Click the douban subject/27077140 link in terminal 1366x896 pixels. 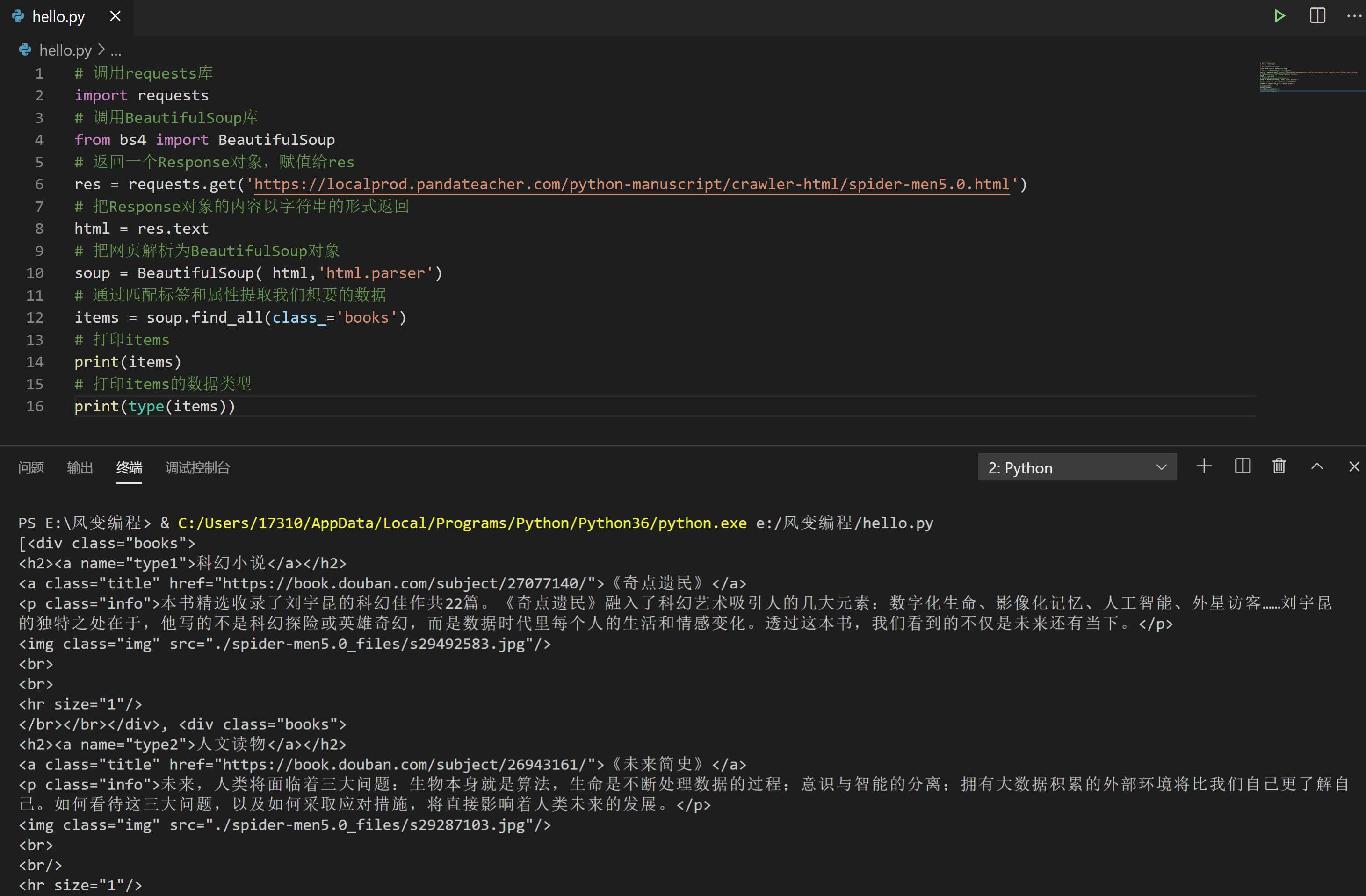(x=410, y=583)
